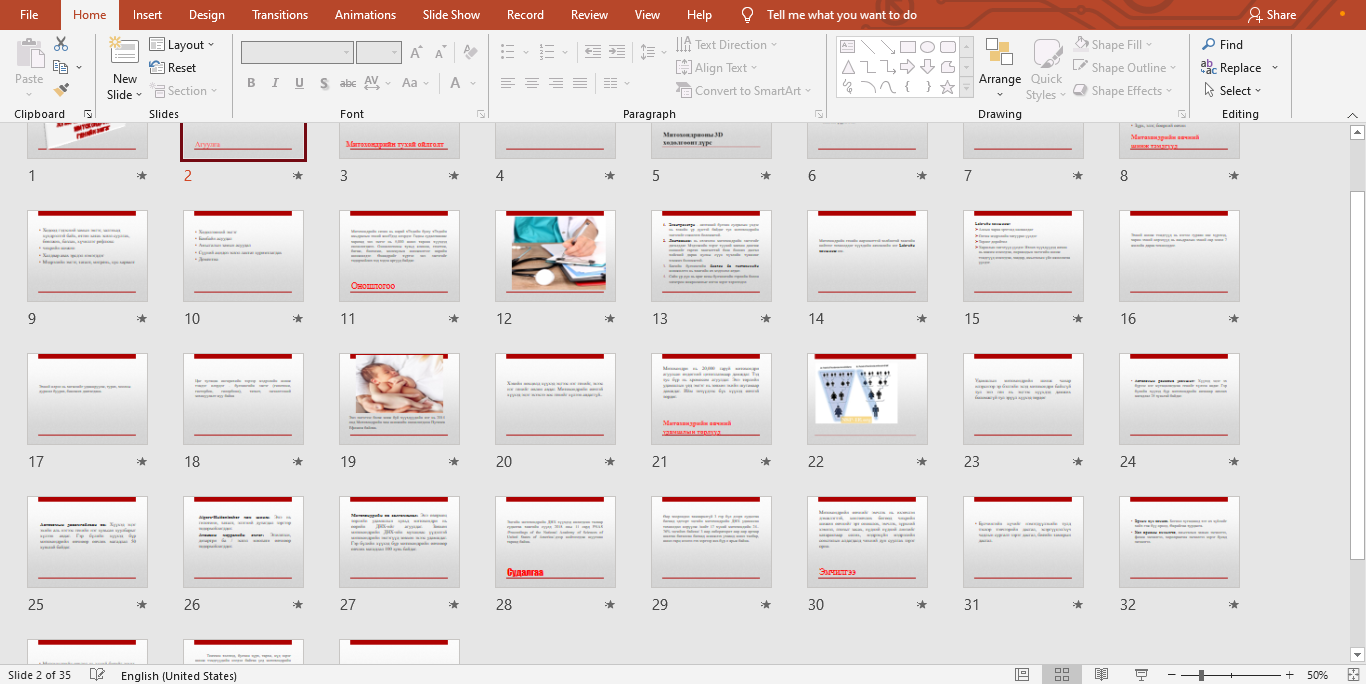
Task: Switch to Normal view in status bar
Action: coord(1022,675)
